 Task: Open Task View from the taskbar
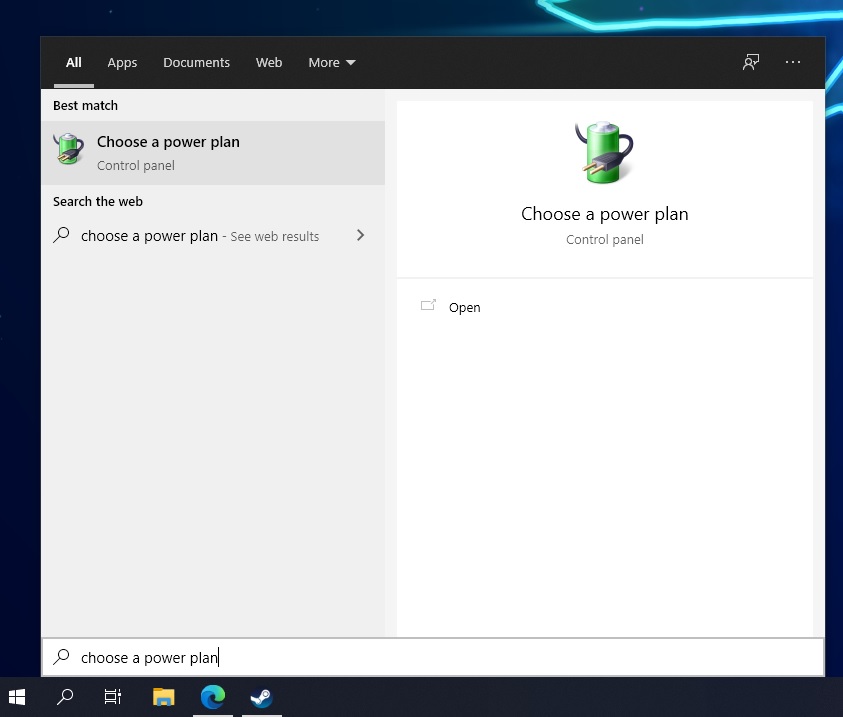[112, 697]
